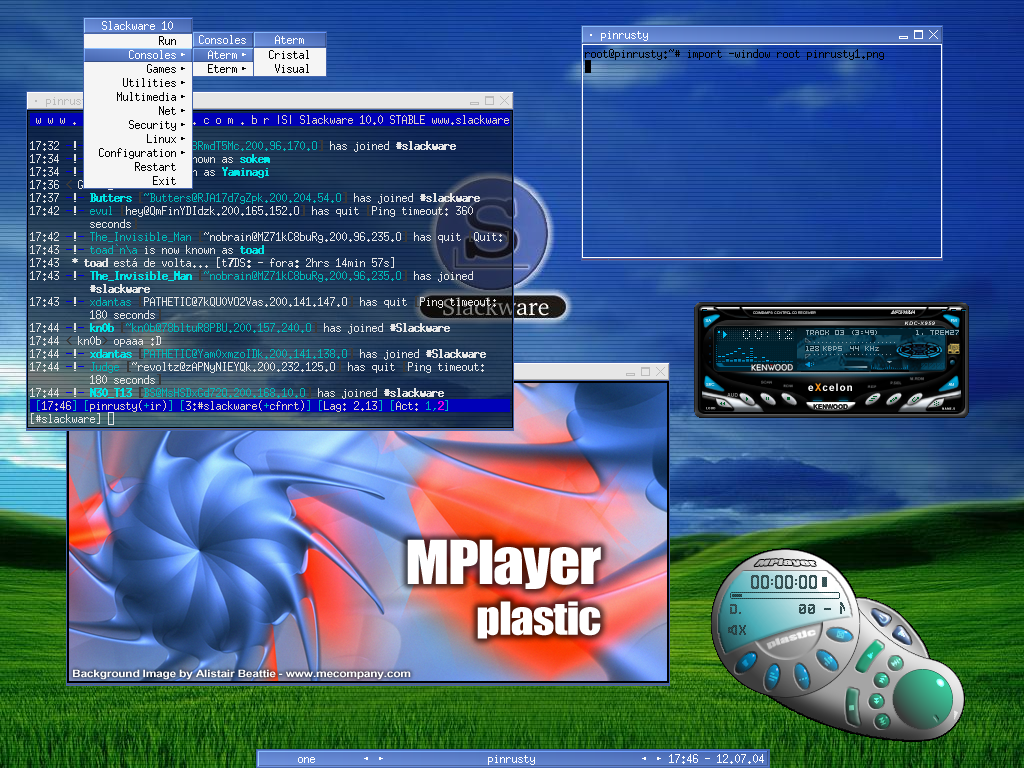The image size is (1024, 768).
Task: Pause playback on the Kenwood excelon player
Action: click(767, 399)
